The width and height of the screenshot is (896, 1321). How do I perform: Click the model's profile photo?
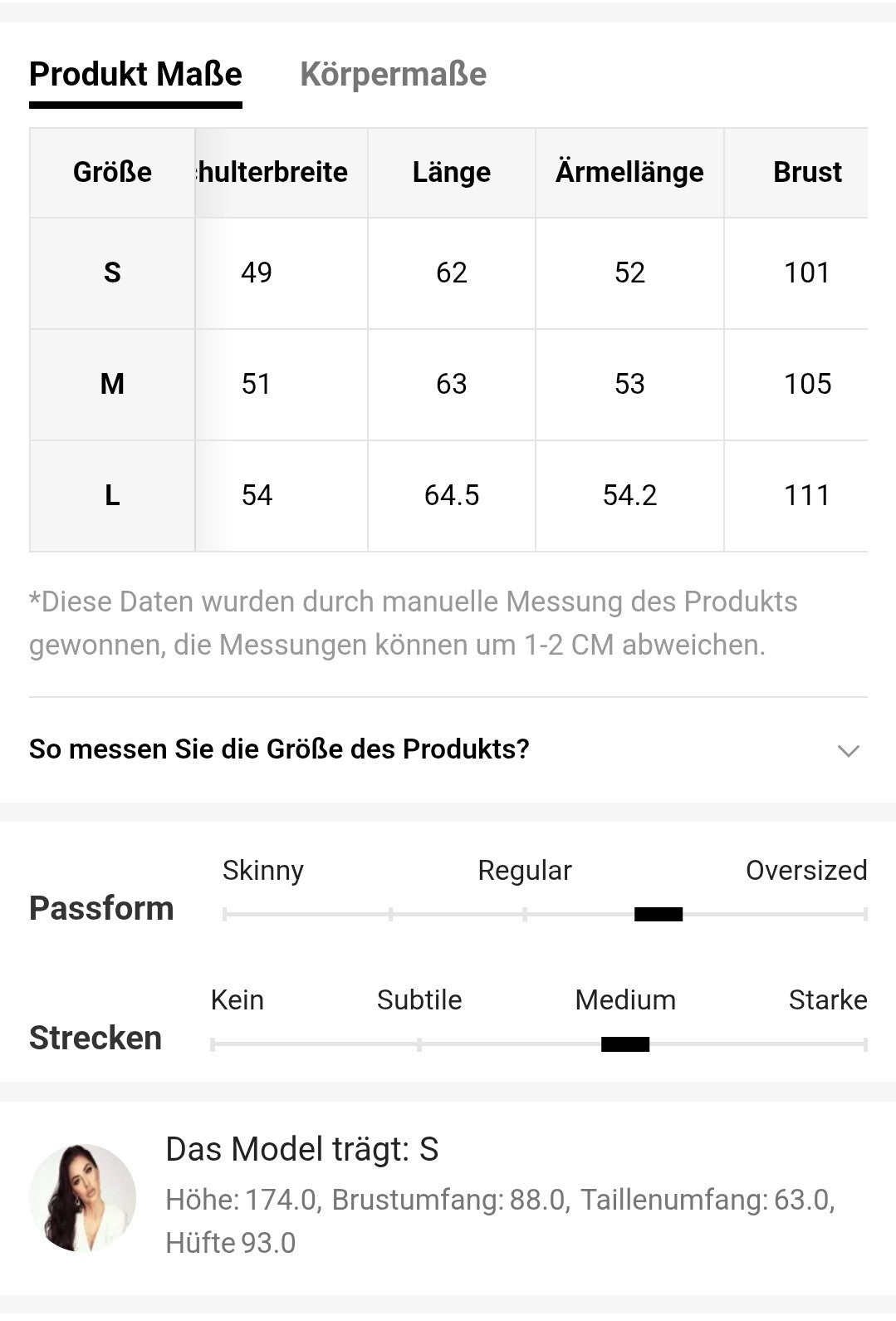click(x=82, y=1197)
